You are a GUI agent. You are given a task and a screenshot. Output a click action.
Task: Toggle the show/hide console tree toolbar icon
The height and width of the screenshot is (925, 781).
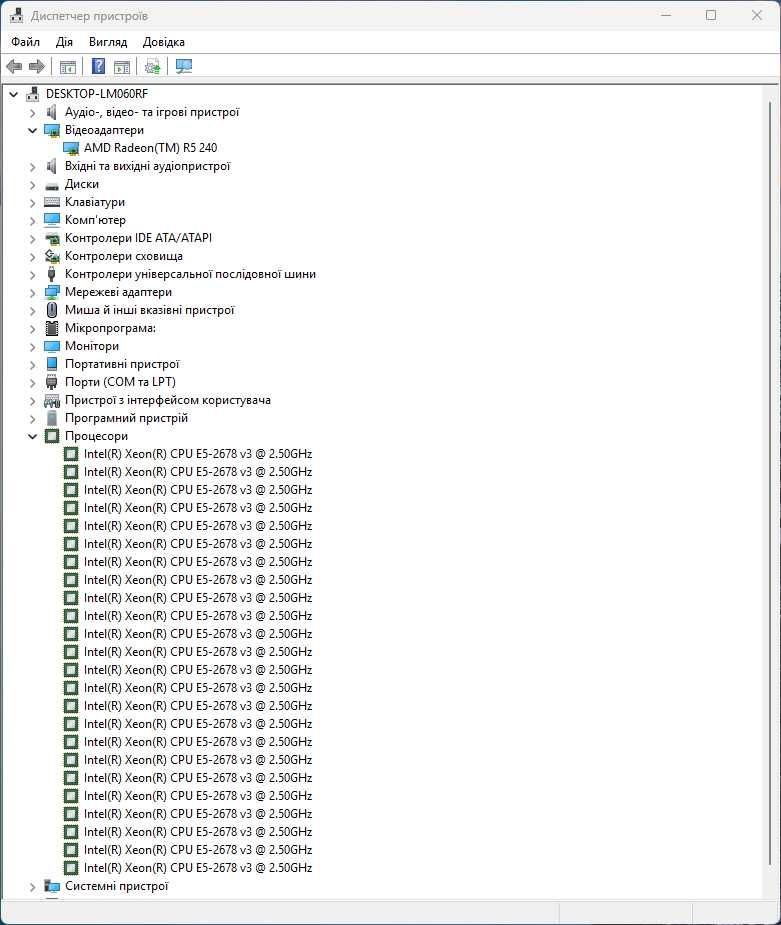(x=68, y=67)
